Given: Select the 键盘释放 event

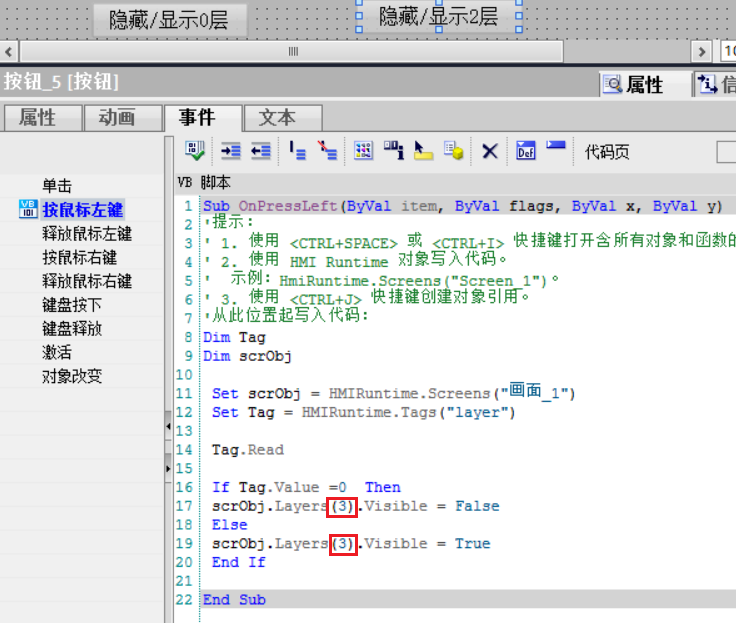Looking at the screenshot, I should tap(72, 328).
